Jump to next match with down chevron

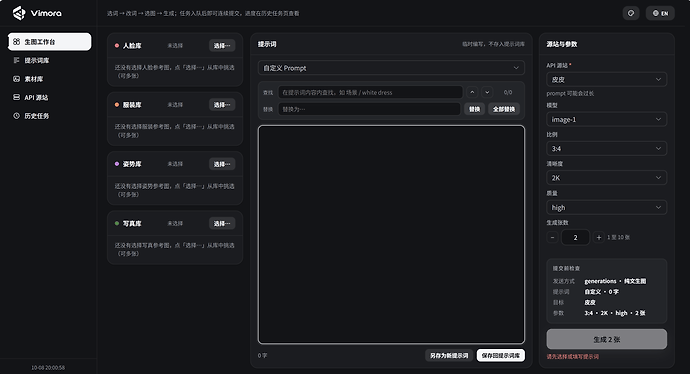487,92
